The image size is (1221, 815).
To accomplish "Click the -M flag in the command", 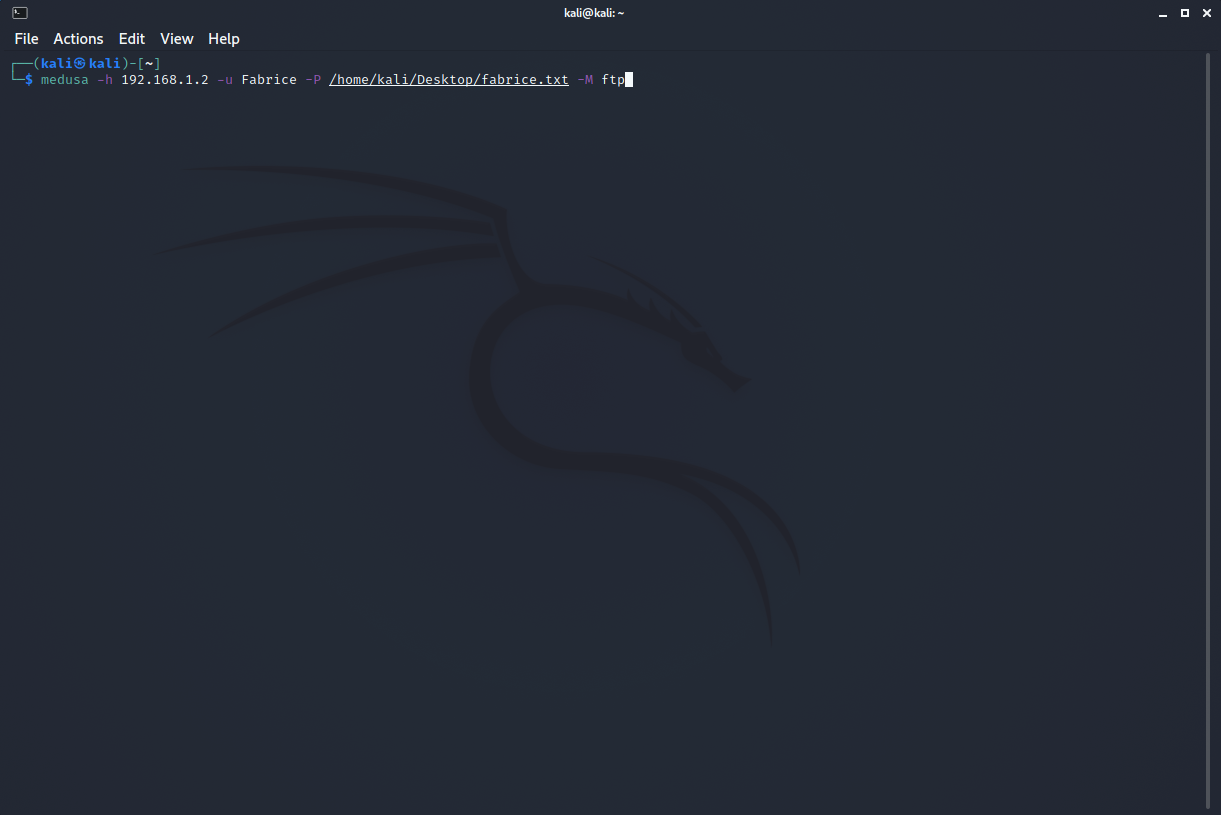I will [x=585, y=80].
